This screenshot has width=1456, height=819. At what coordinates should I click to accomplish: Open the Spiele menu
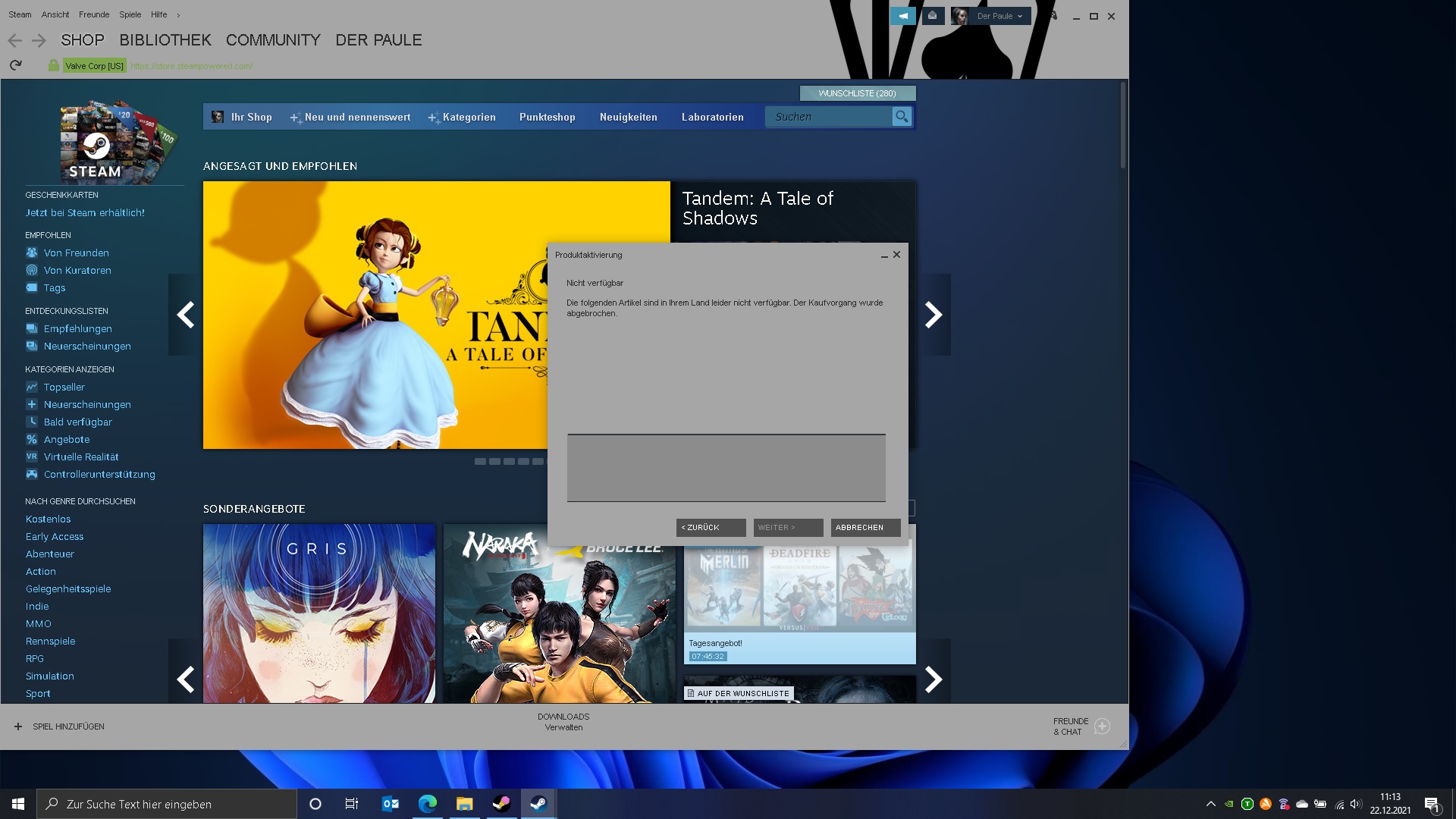click(130, 14)
